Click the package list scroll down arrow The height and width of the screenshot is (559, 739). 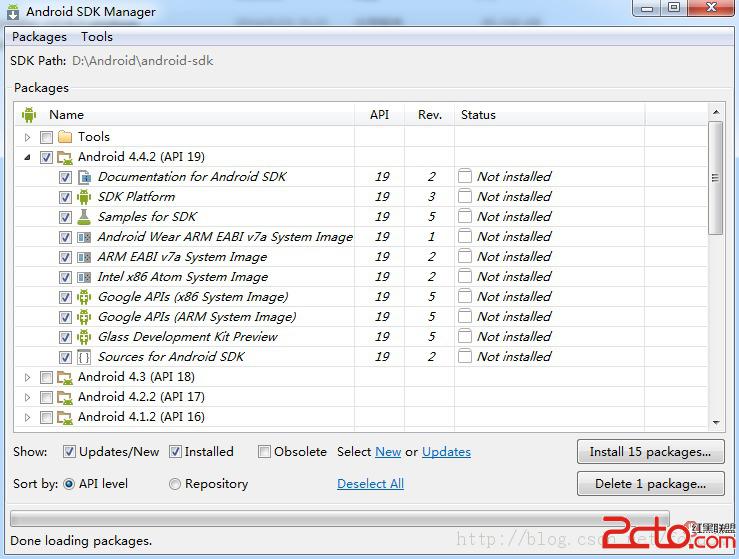click(x=716, y=422)
